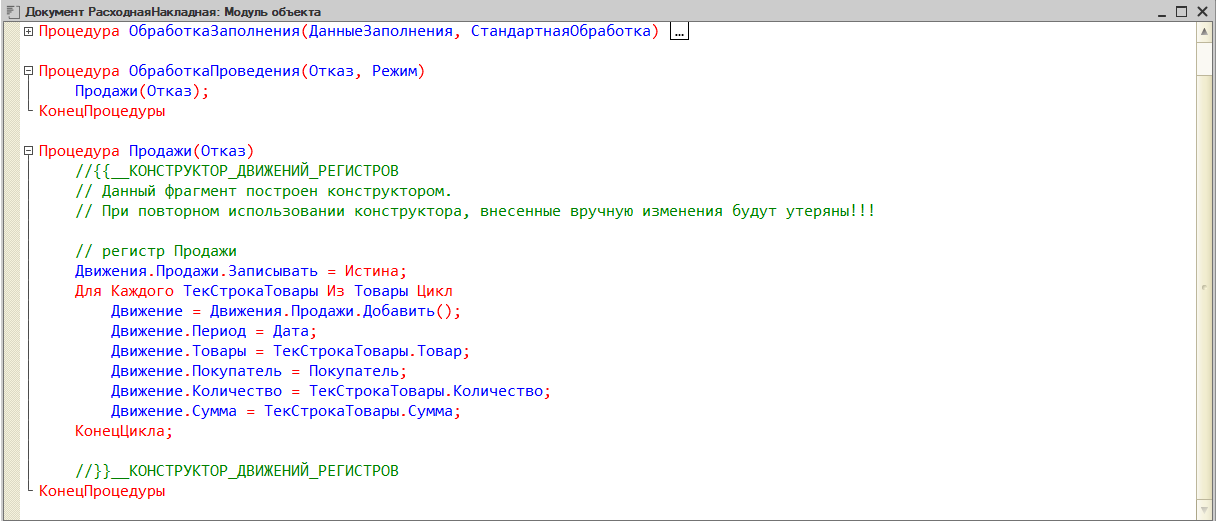Click the vertical scrollbar thumb

1205,285
